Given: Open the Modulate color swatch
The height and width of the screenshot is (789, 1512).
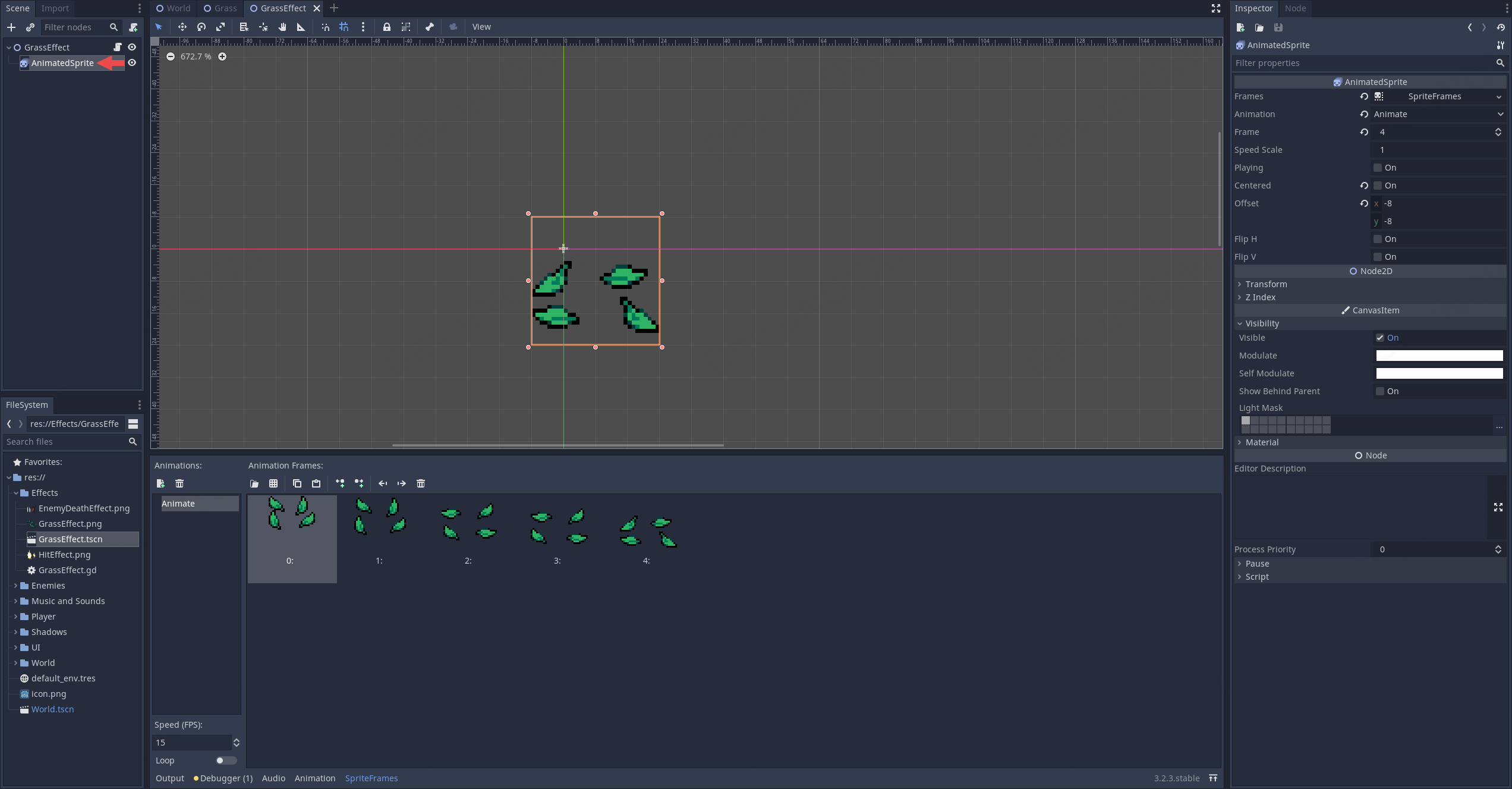Looking at the screenshot, I should tap(1439, 356).
